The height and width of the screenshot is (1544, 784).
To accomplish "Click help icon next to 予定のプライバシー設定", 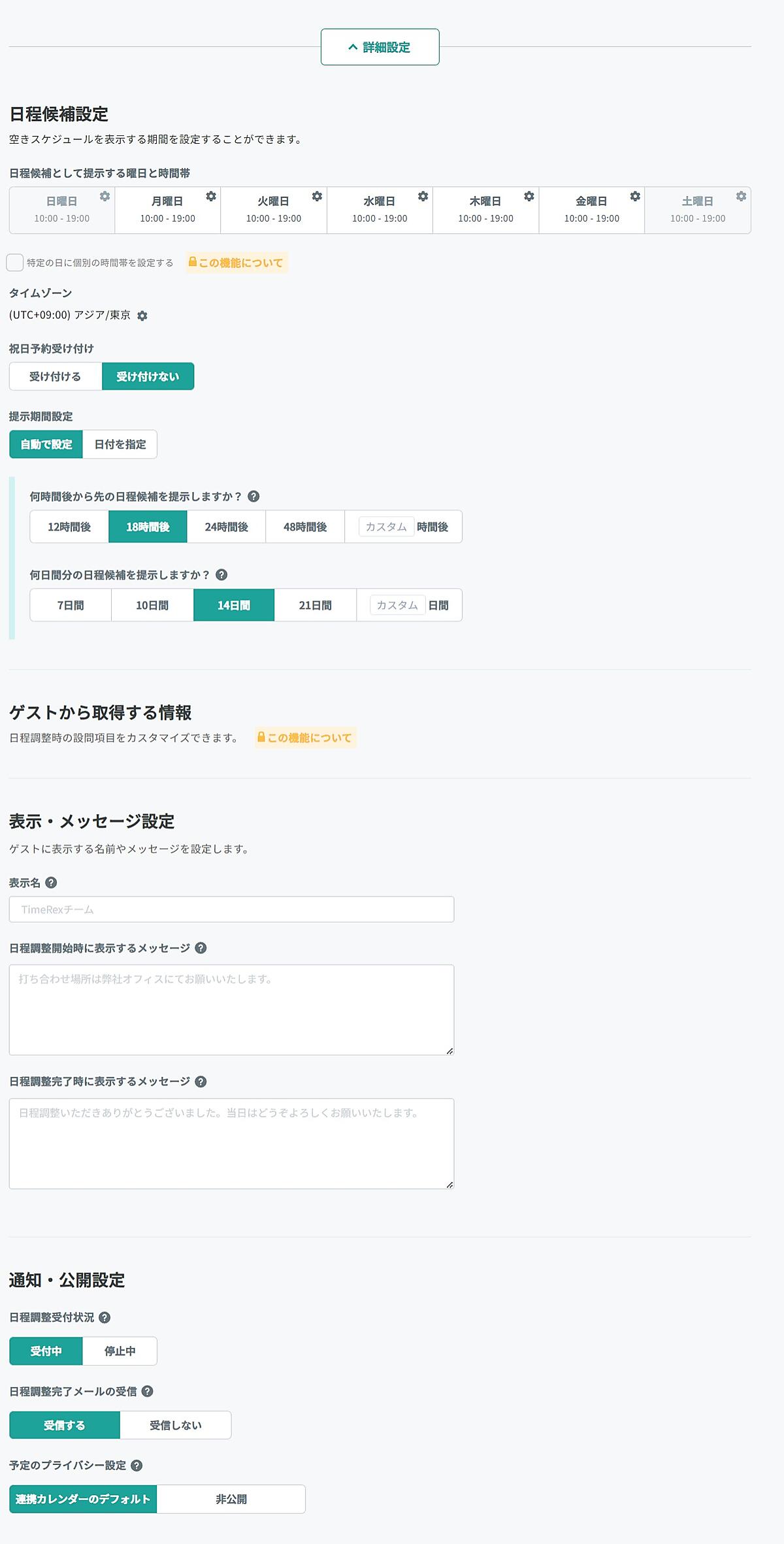I will (x=137, y=1465).
